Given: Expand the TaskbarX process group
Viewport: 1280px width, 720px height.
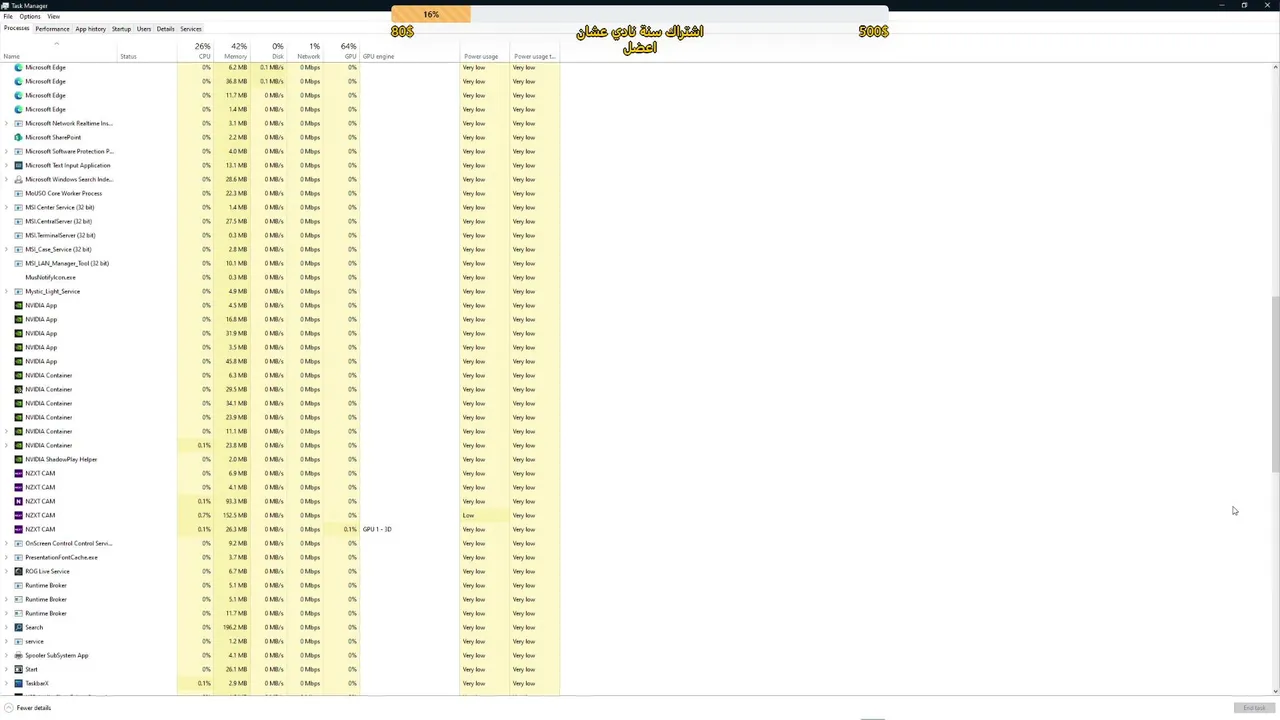Looking at the screenshot, I should pos(7,683).
